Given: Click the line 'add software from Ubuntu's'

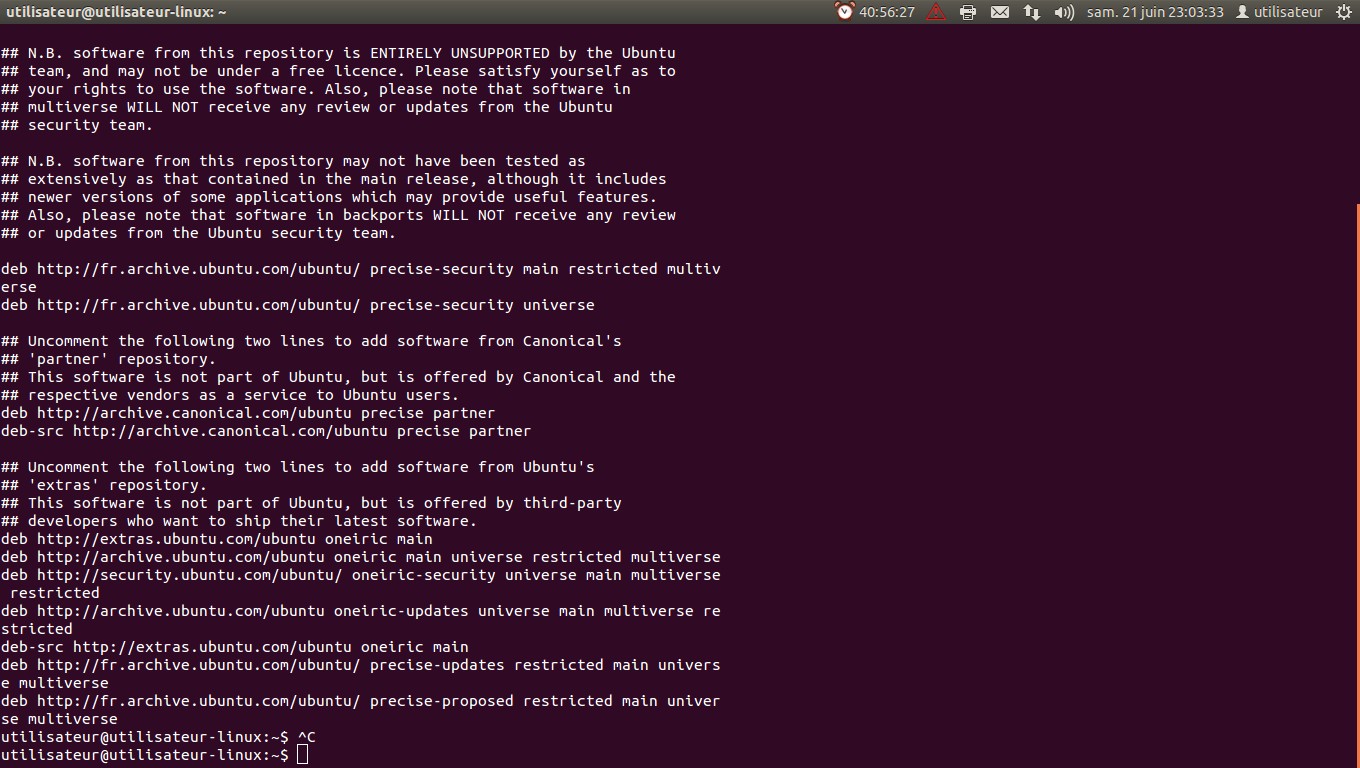Looking at the screenshot, I should coord(298,467).
